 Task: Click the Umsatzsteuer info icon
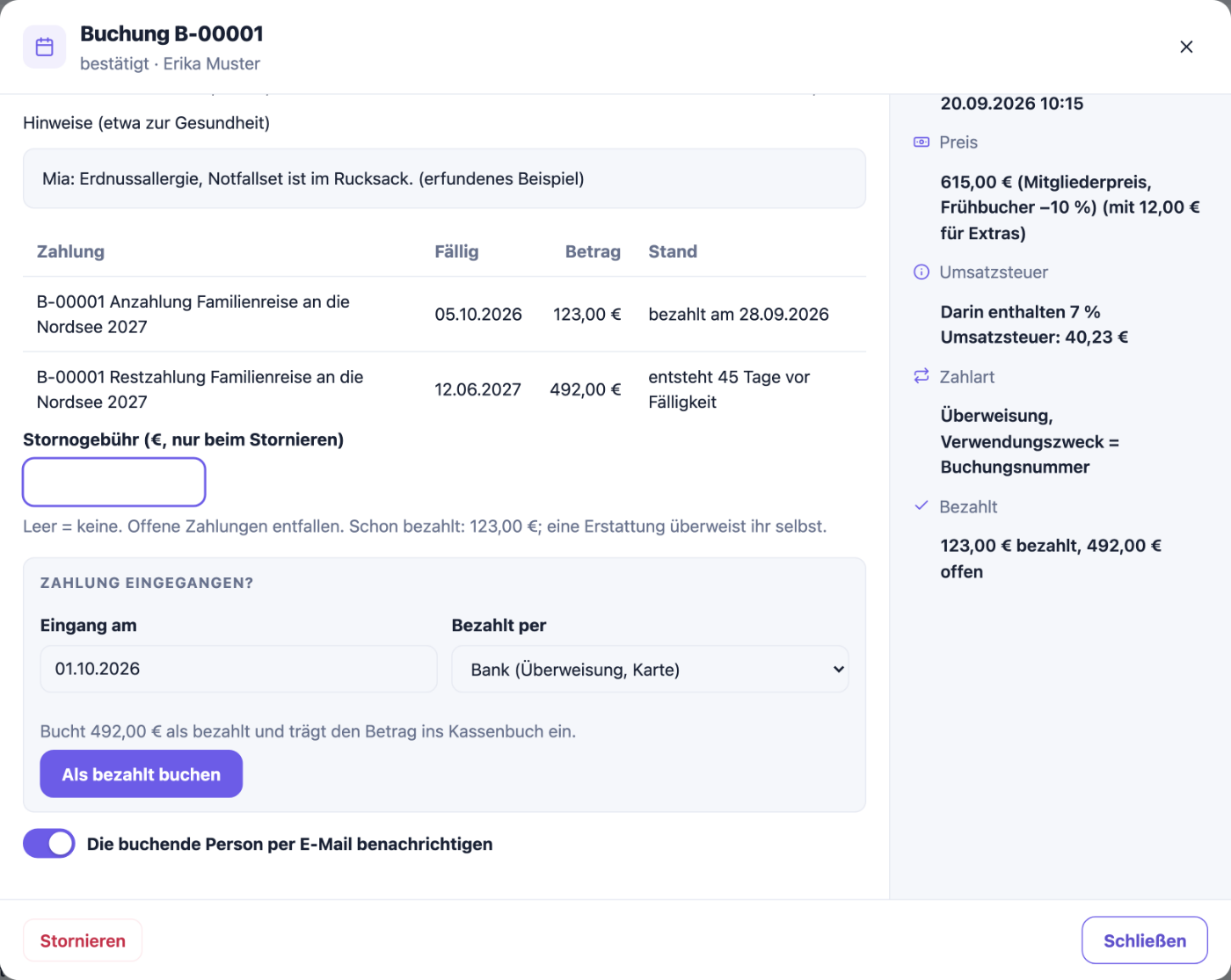point(921,272)
